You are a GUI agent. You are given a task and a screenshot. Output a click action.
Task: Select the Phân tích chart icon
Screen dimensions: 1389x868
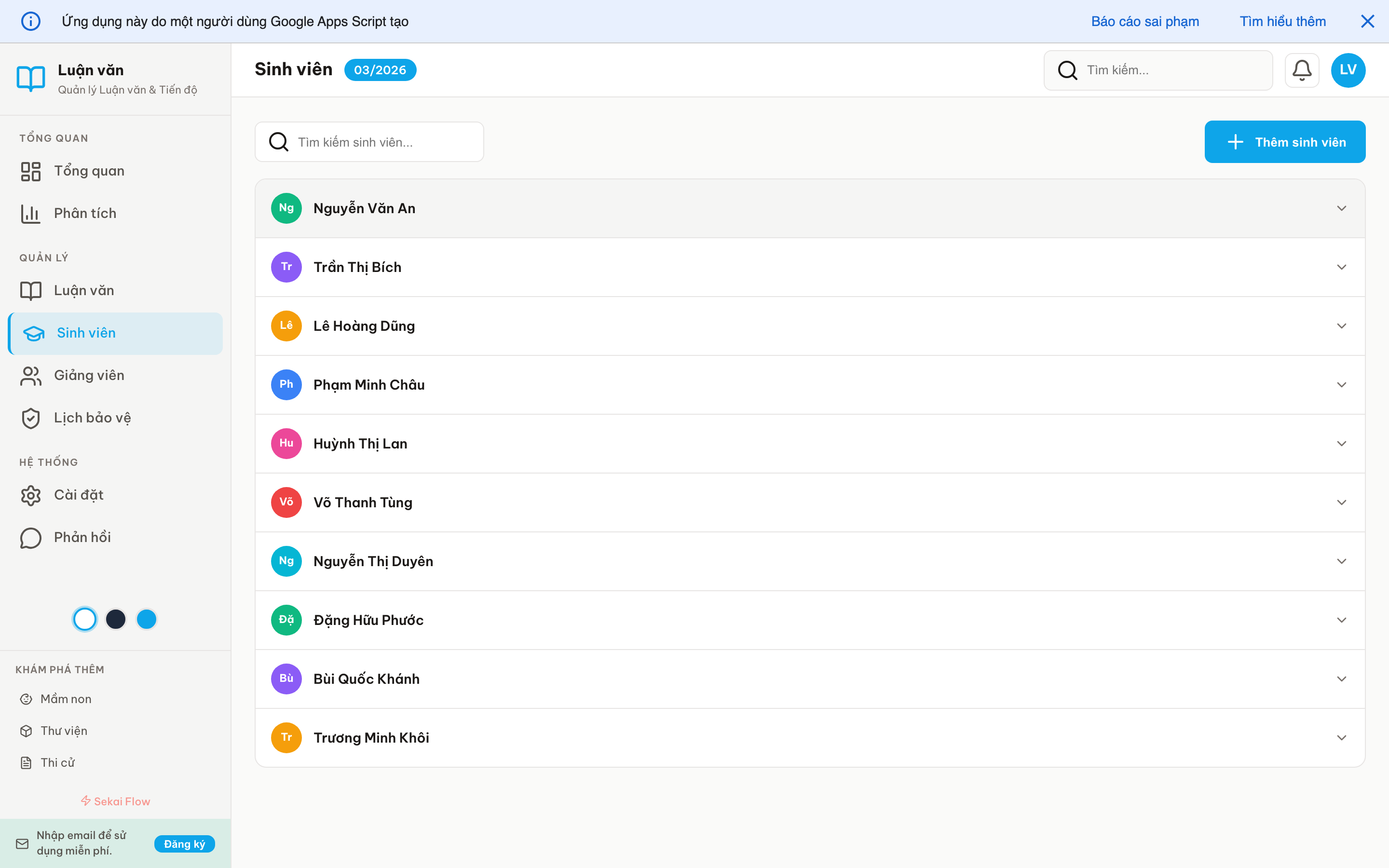30,213
